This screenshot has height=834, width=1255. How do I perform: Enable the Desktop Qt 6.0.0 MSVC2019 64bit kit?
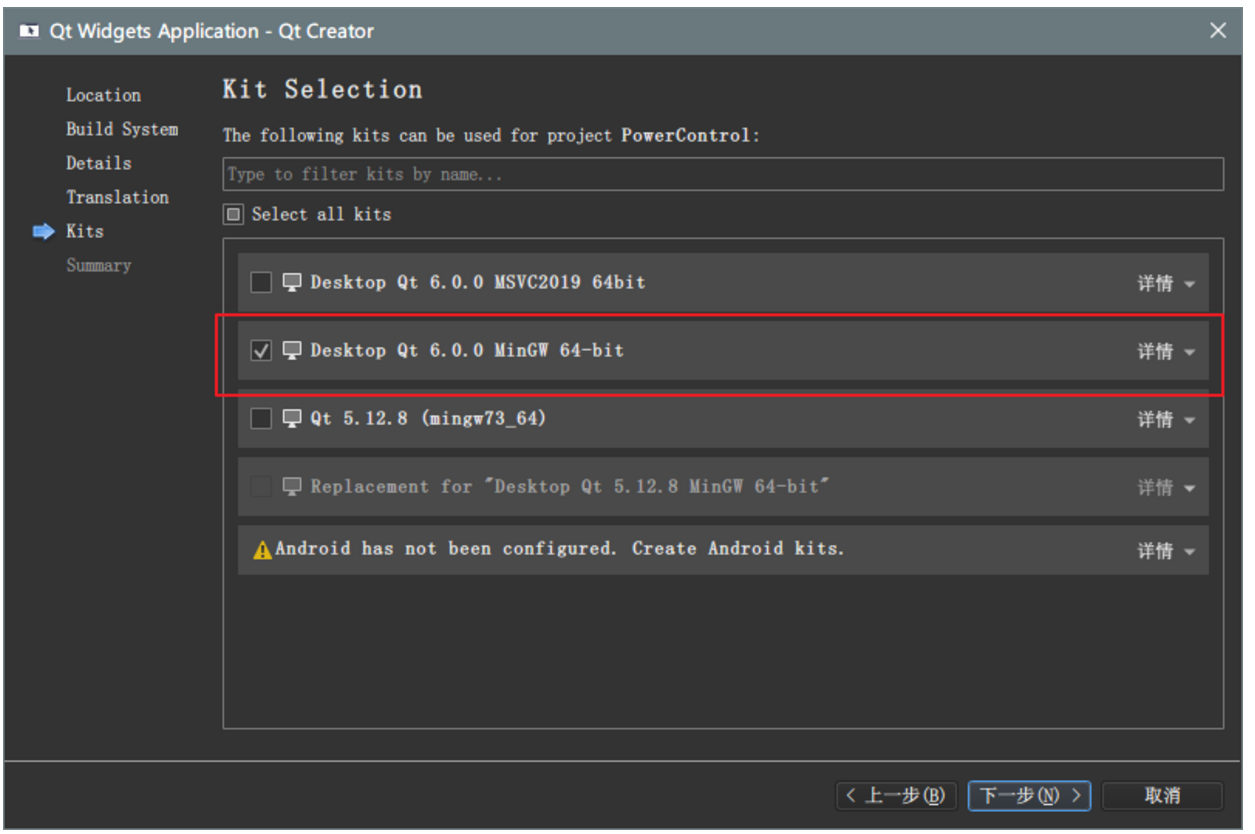pos(261,282)
